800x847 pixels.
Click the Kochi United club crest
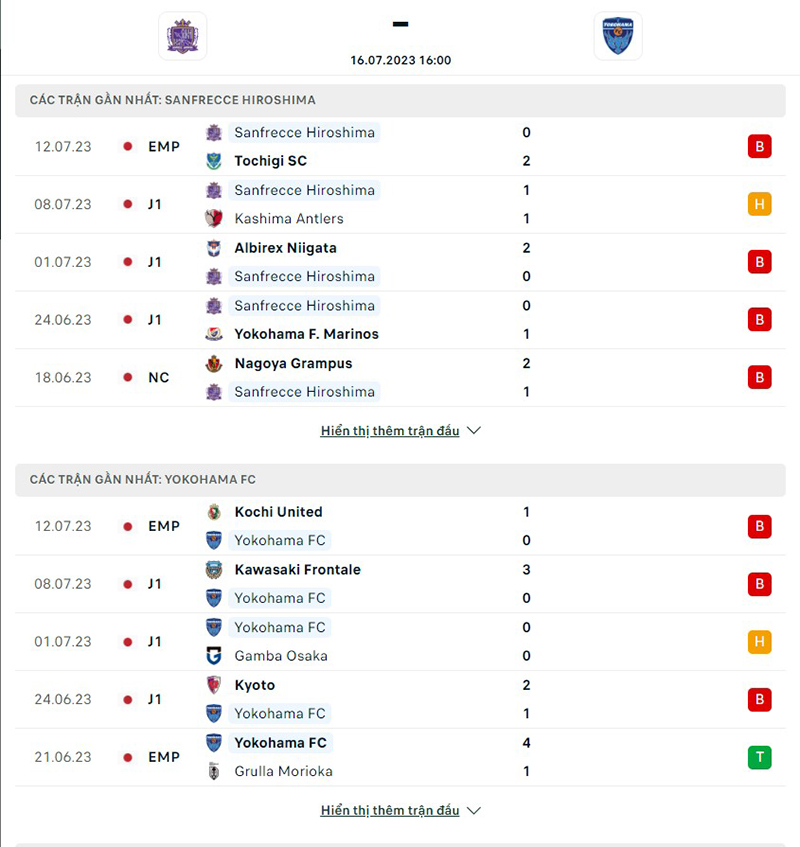pos(213,511)
